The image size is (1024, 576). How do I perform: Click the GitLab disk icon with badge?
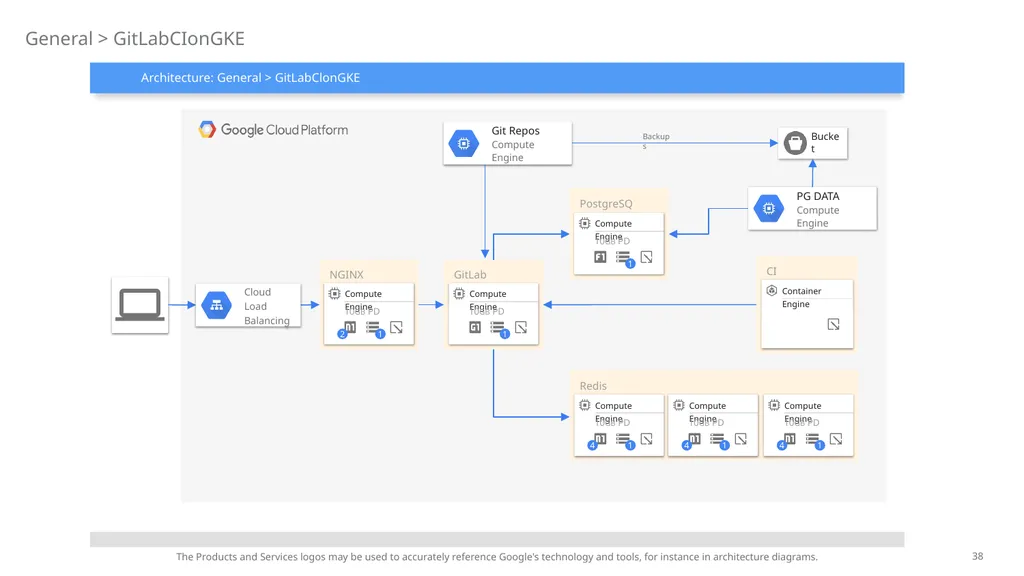point(499,328)
